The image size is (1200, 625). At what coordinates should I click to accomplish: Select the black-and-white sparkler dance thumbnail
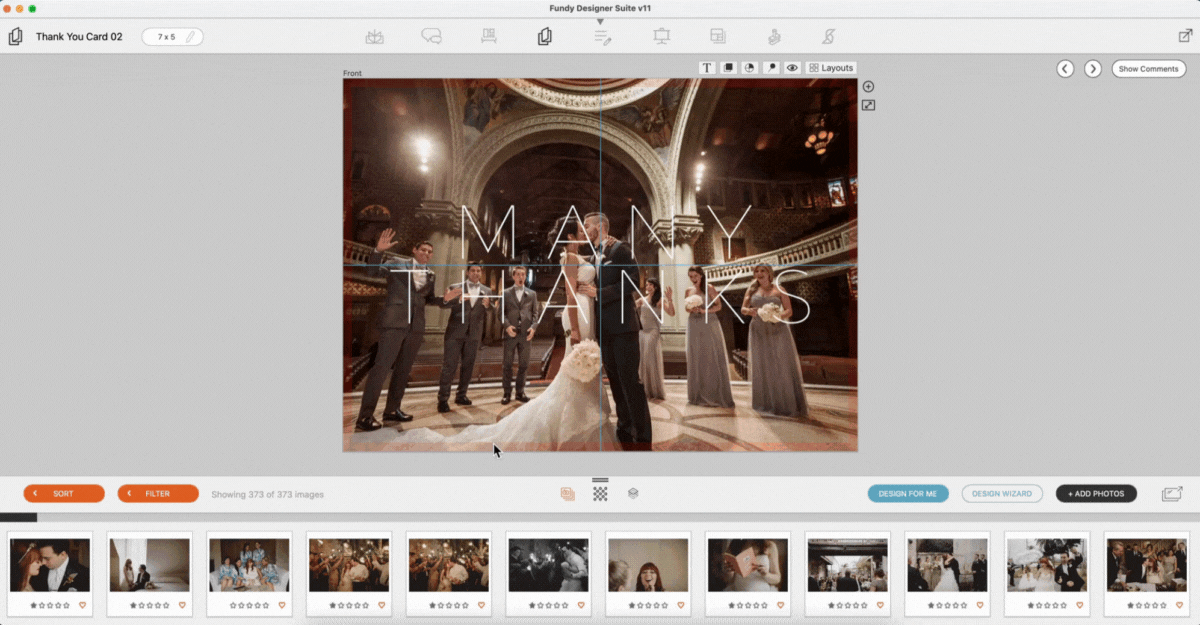click(x=548, y=565)
